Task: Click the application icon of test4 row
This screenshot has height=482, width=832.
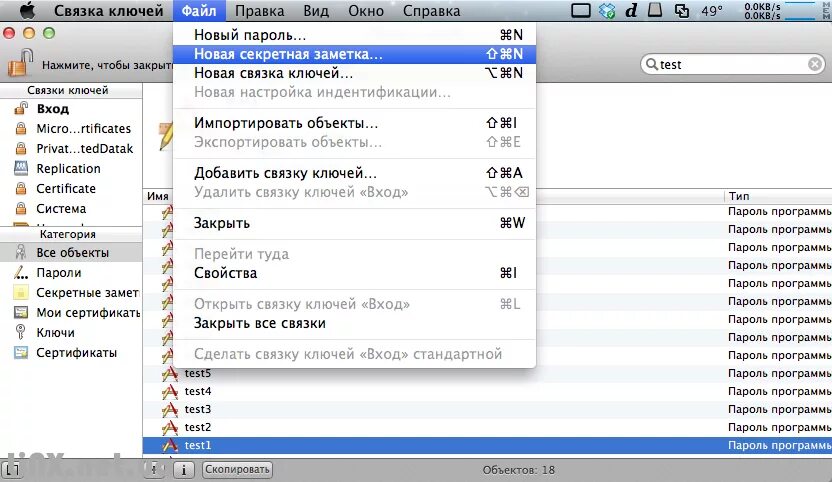Action: (170, 392)
